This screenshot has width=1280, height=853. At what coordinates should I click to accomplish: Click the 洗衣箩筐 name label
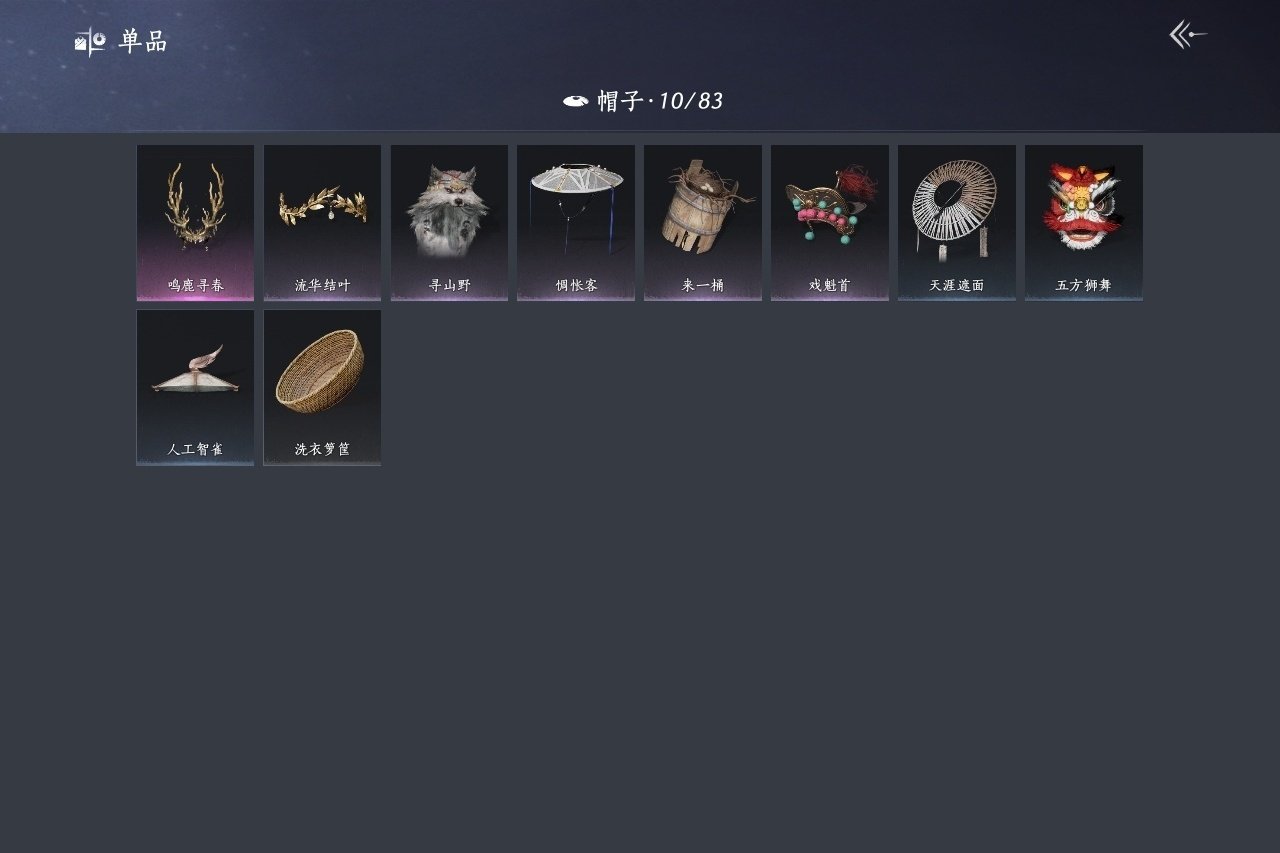323,450
